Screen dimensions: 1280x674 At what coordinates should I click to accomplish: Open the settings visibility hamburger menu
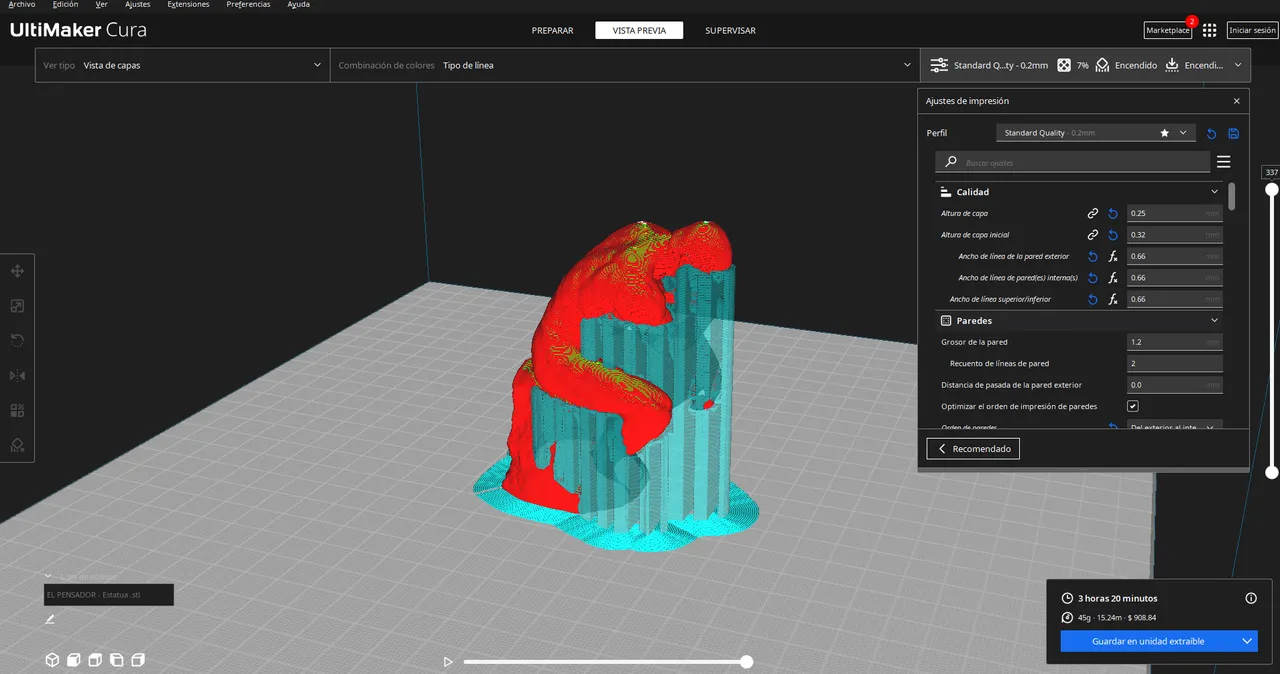click(1224, 162)
